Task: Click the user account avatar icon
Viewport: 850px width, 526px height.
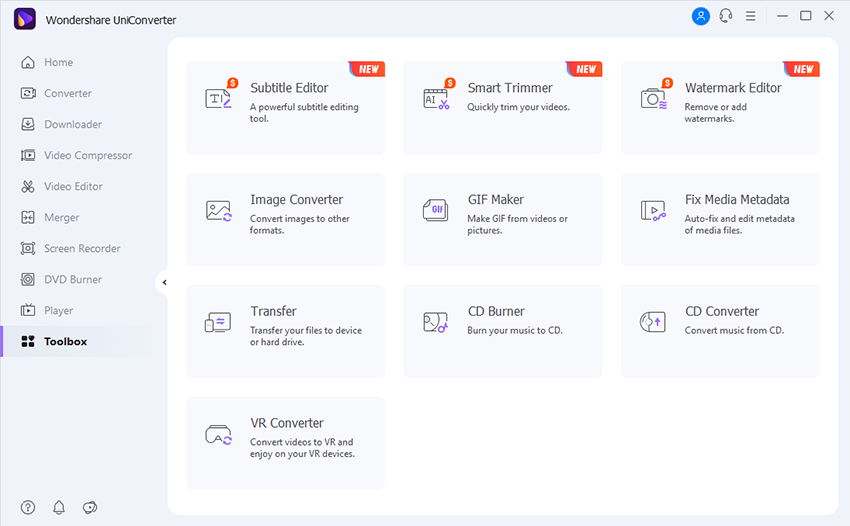Action: [x=700, y=16]
